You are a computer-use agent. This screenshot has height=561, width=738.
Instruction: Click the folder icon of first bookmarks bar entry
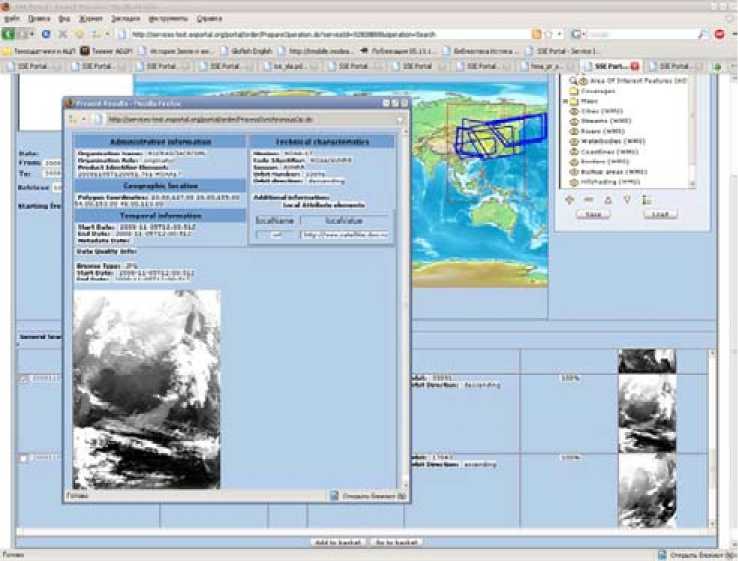click(x=7, y=51)
